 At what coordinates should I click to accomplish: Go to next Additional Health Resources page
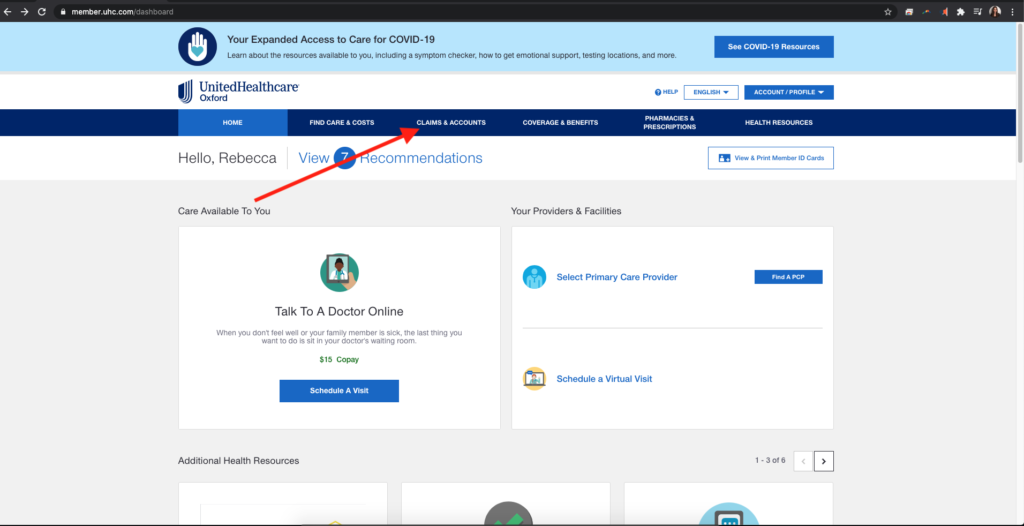click(x=824, y=461)
